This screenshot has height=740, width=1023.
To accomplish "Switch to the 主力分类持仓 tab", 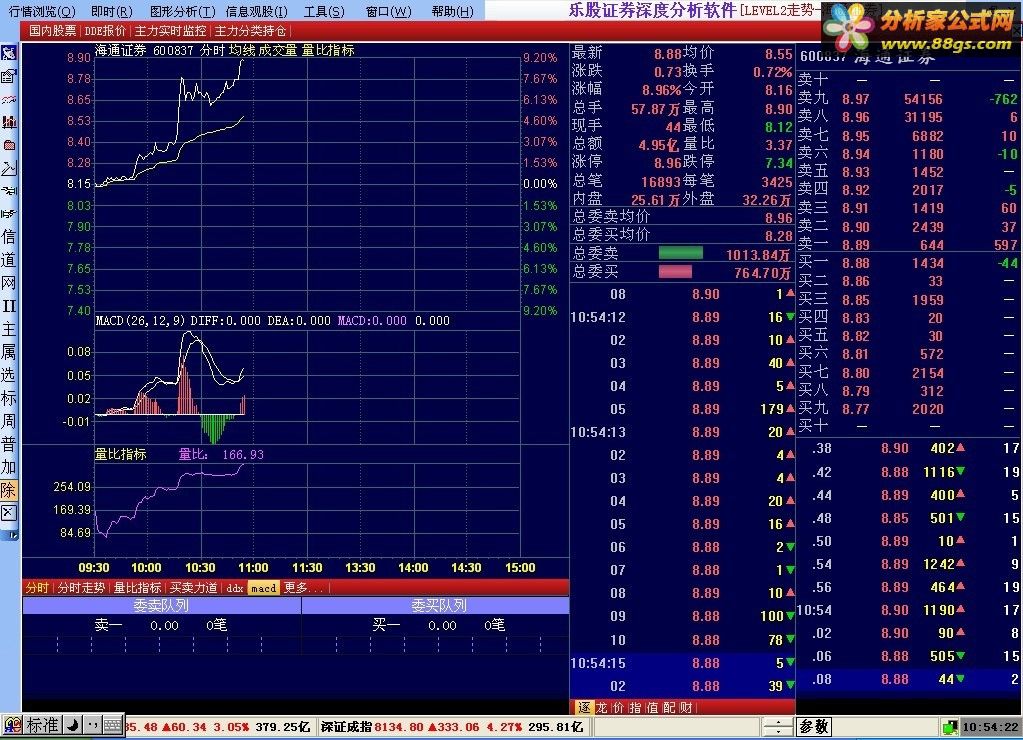I will click(251, 31).
